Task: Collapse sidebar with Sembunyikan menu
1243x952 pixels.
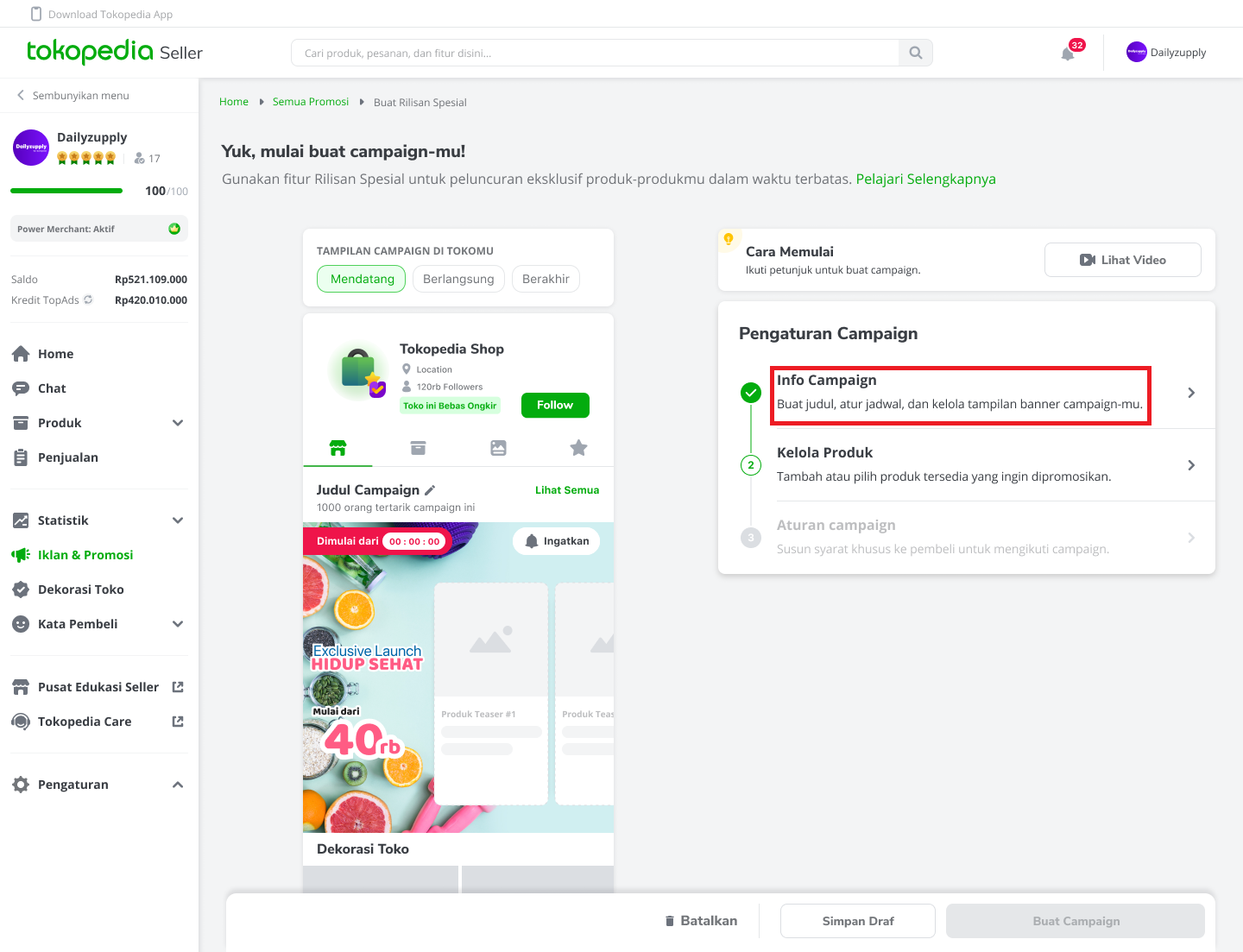Action: (73, 96)
